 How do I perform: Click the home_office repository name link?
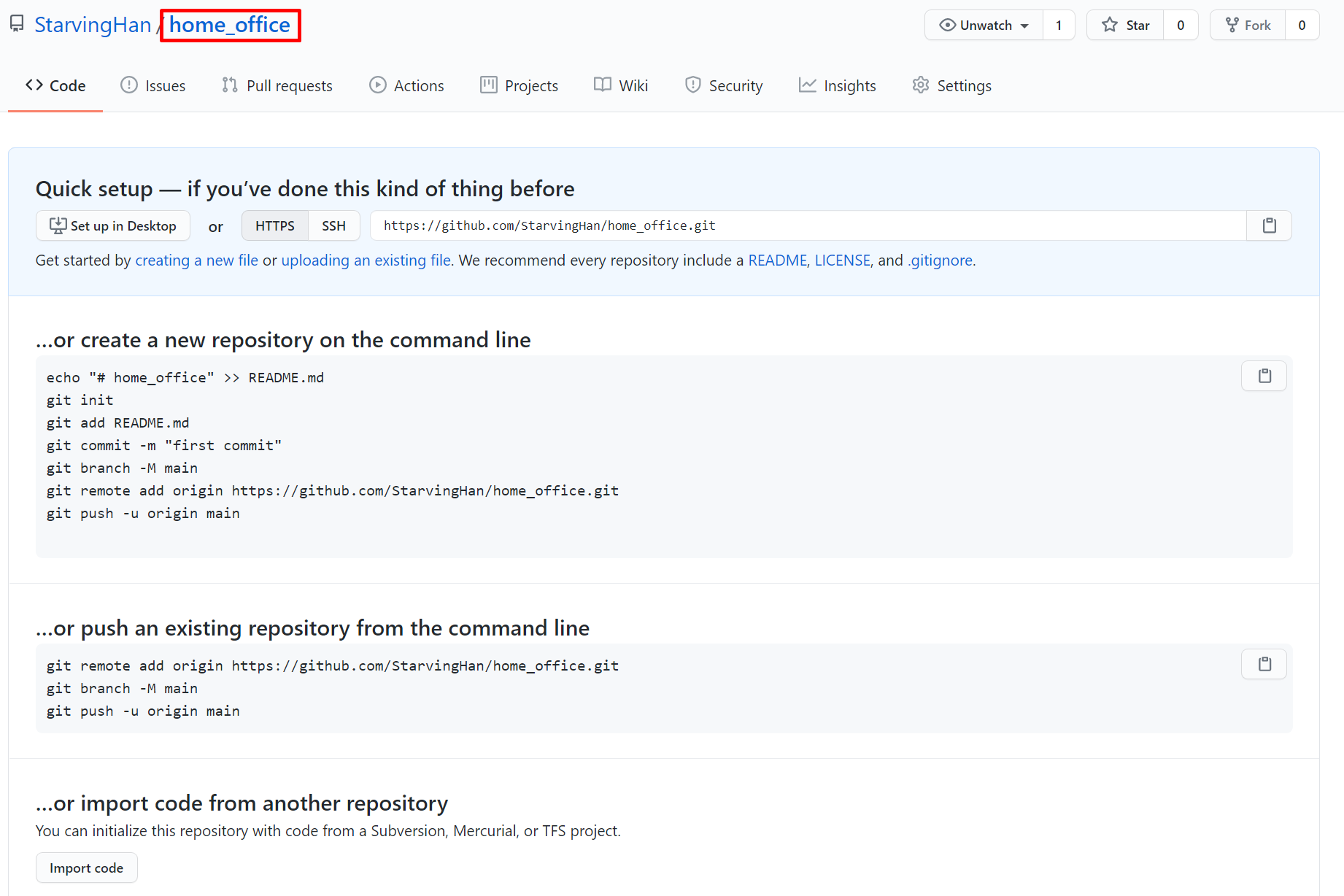[x=230, y=25]
